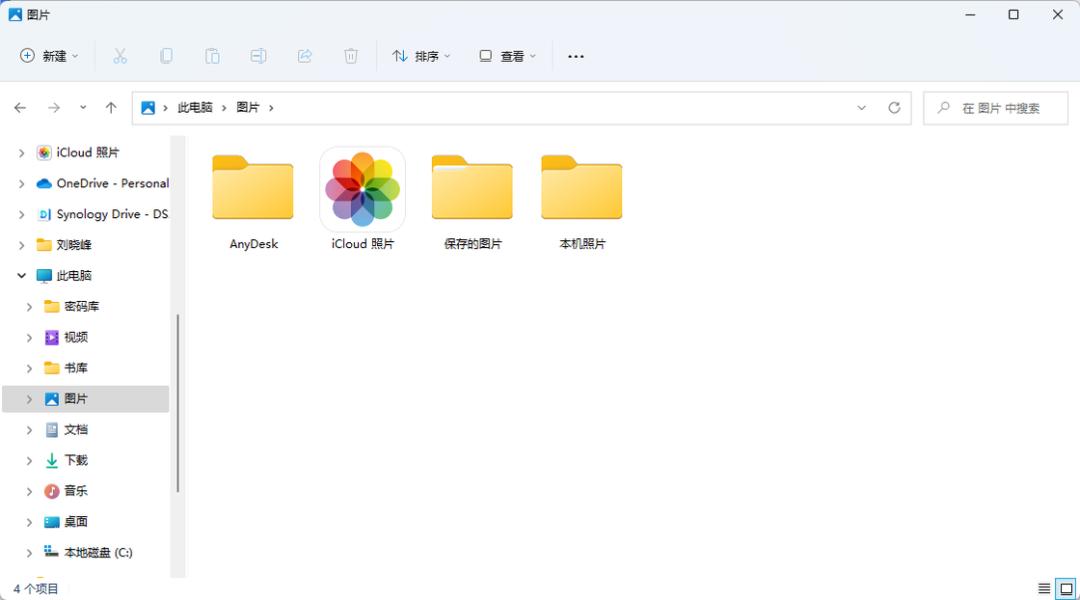Click the sidebar vertical scrollbar
Viewport: 1080px width, 600px height.
(178, 403)
